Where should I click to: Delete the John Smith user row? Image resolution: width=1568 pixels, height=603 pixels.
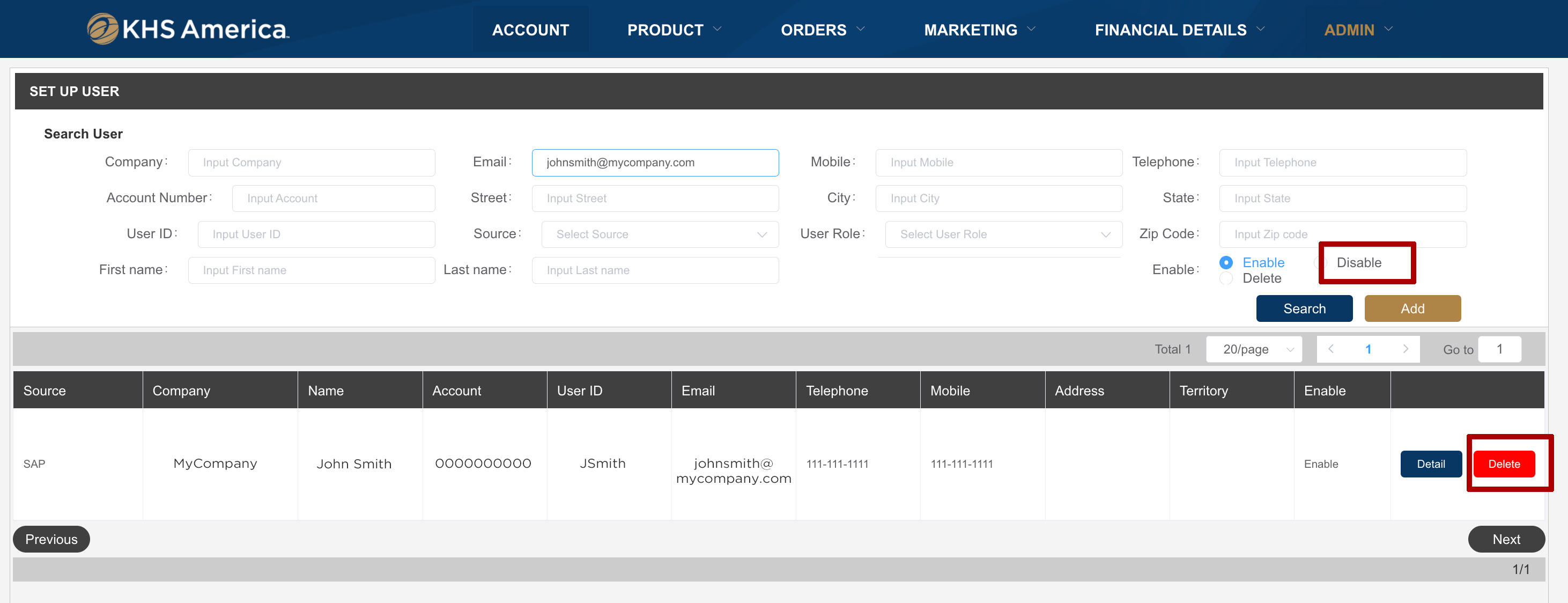pyautogui.click(x=1504, y=464)
